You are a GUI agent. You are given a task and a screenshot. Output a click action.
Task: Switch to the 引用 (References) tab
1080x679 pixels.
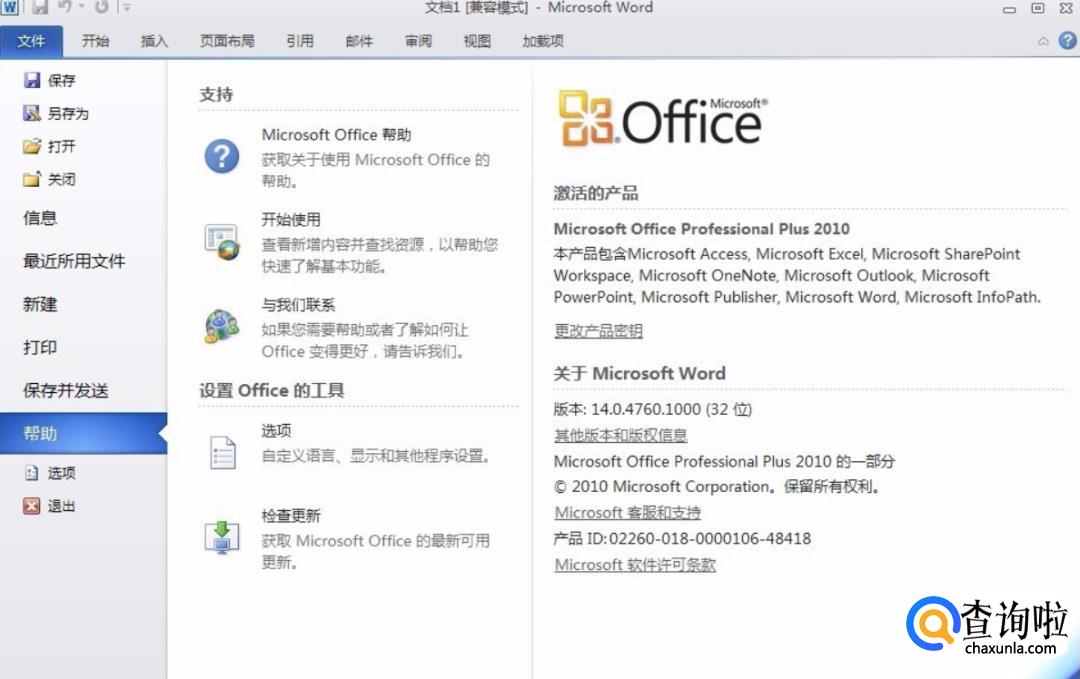pyautogui.click(x=300, y=41)
